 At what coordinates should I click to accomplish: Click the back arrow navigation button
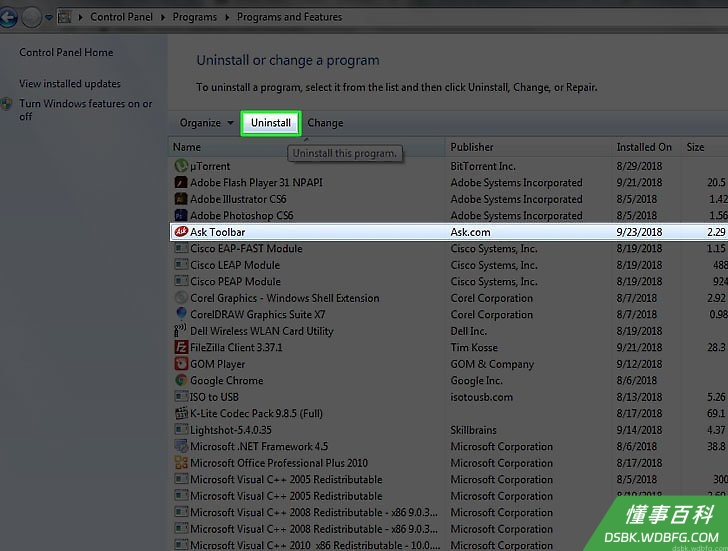click(8, 18)
